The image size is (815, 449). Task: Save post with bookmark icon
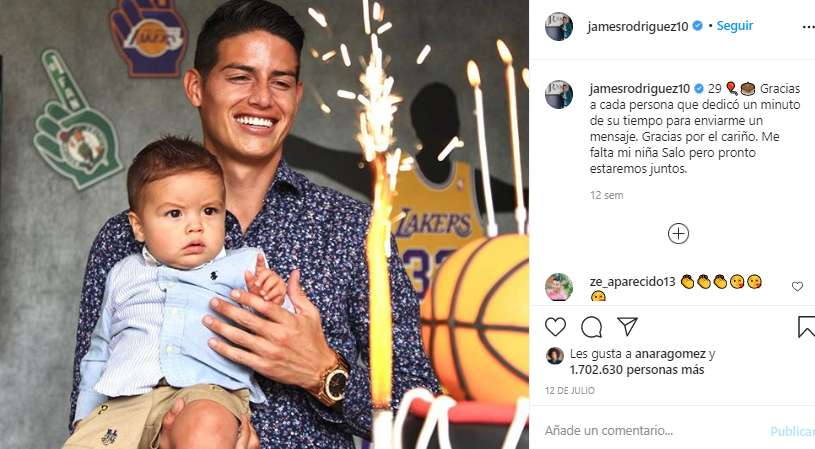pos(806,327)
